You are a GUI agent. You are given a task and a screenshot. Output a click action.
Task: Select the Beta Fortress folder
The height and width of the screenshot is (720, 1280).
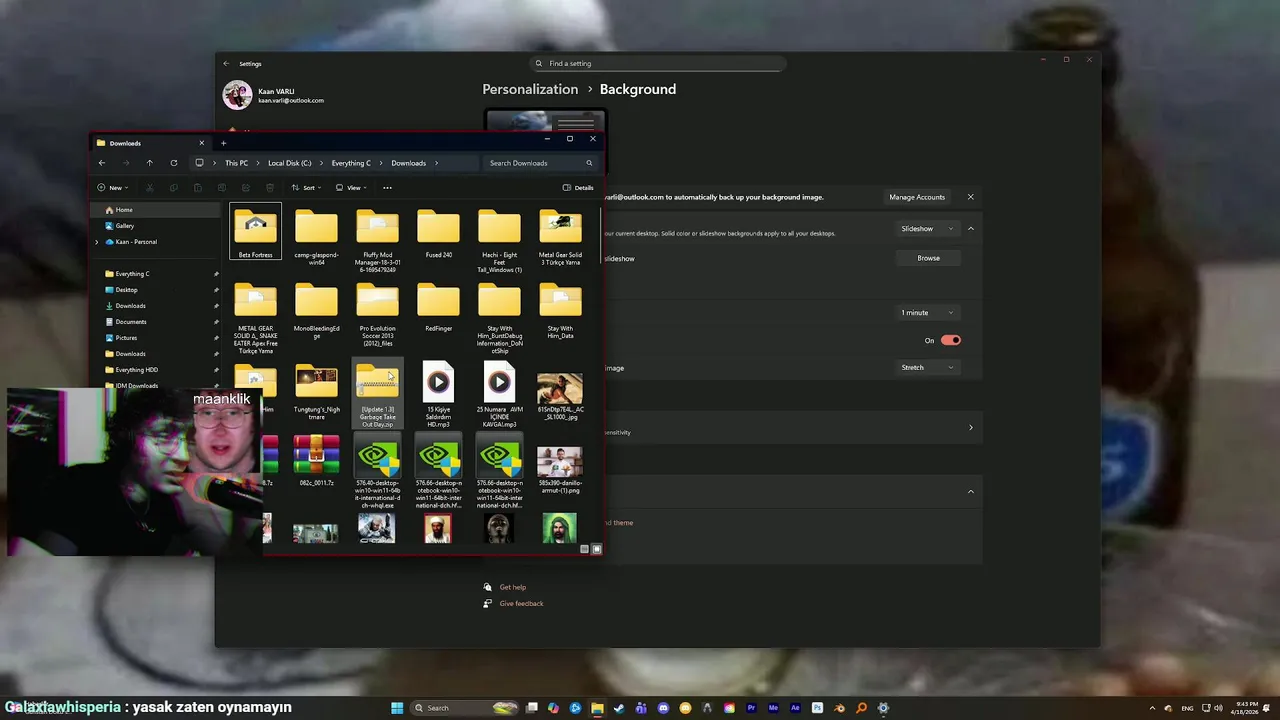[x=255, y=233]
